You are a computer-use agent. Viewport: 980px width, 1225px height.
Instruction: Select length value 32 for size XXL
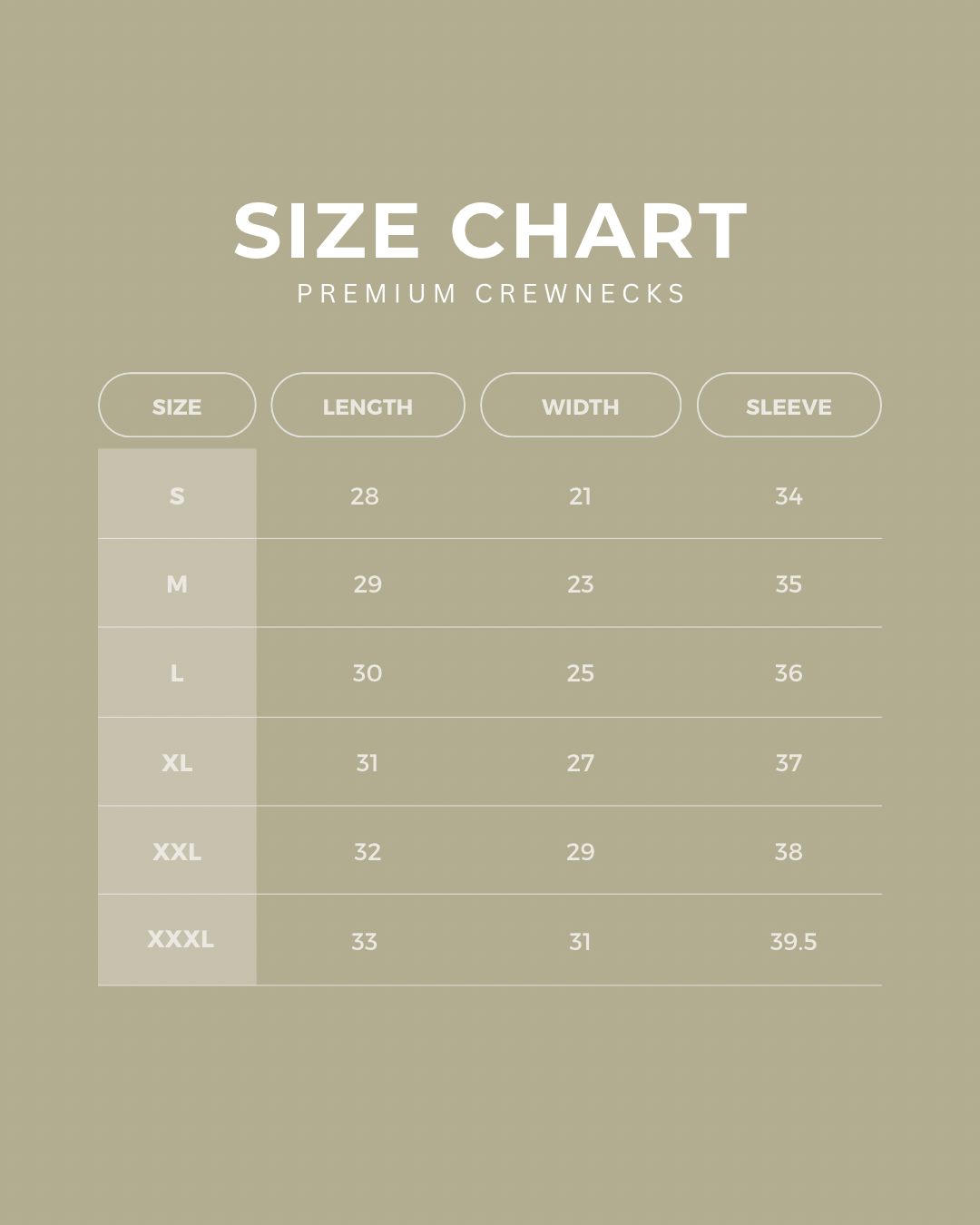tap(367, 852)
